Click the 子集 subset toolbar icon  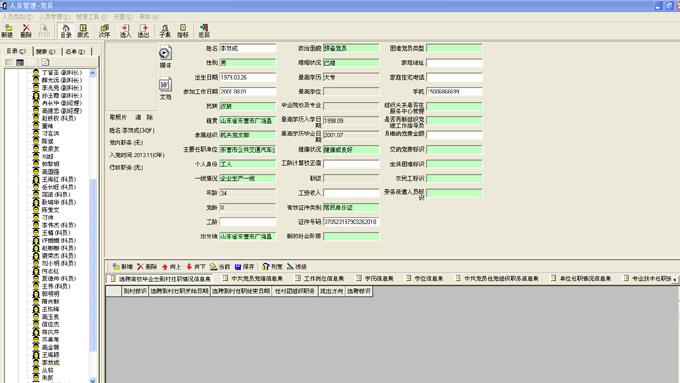(x=165, y=31)
